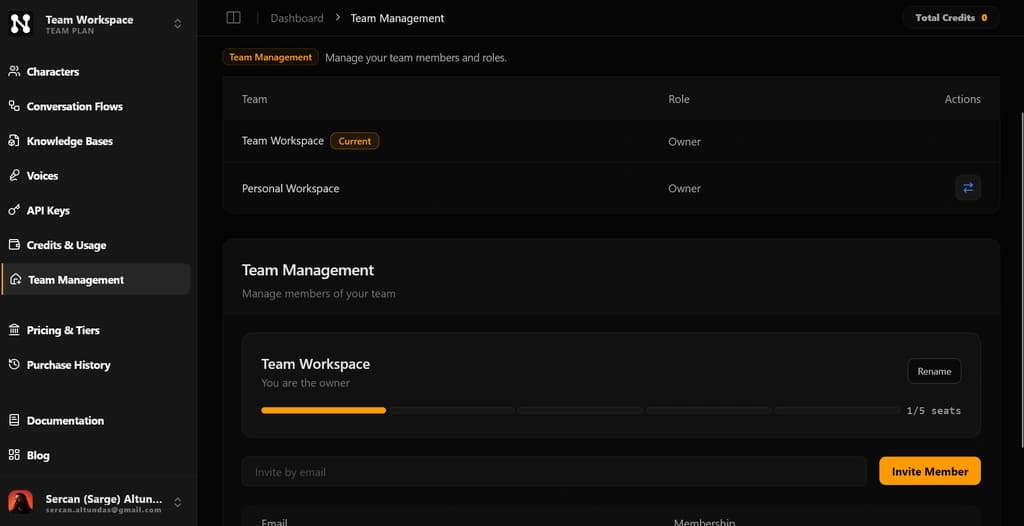Click the Pricing & Tiers bank icon

tap(14, 329)
